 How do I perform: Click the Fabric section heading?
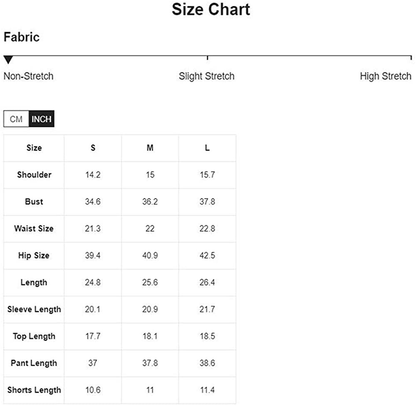click(x=22, y=37)
